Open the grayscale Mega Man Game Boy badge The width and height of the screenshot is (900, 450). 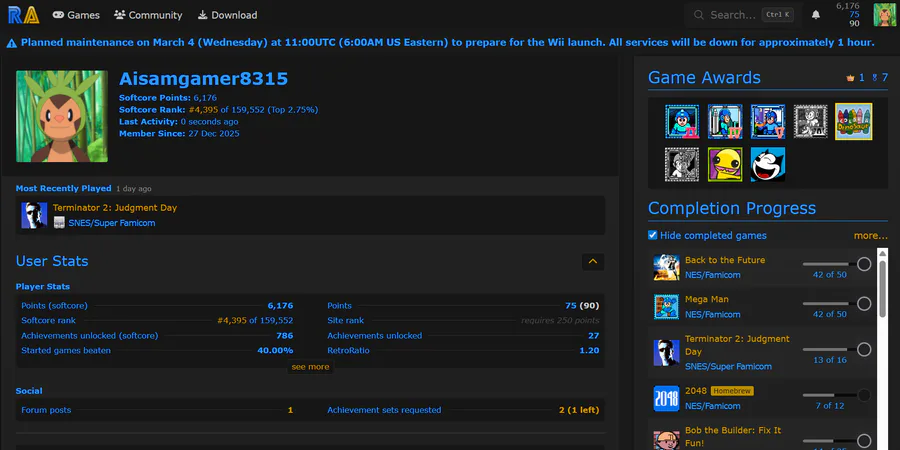(682, 164)
